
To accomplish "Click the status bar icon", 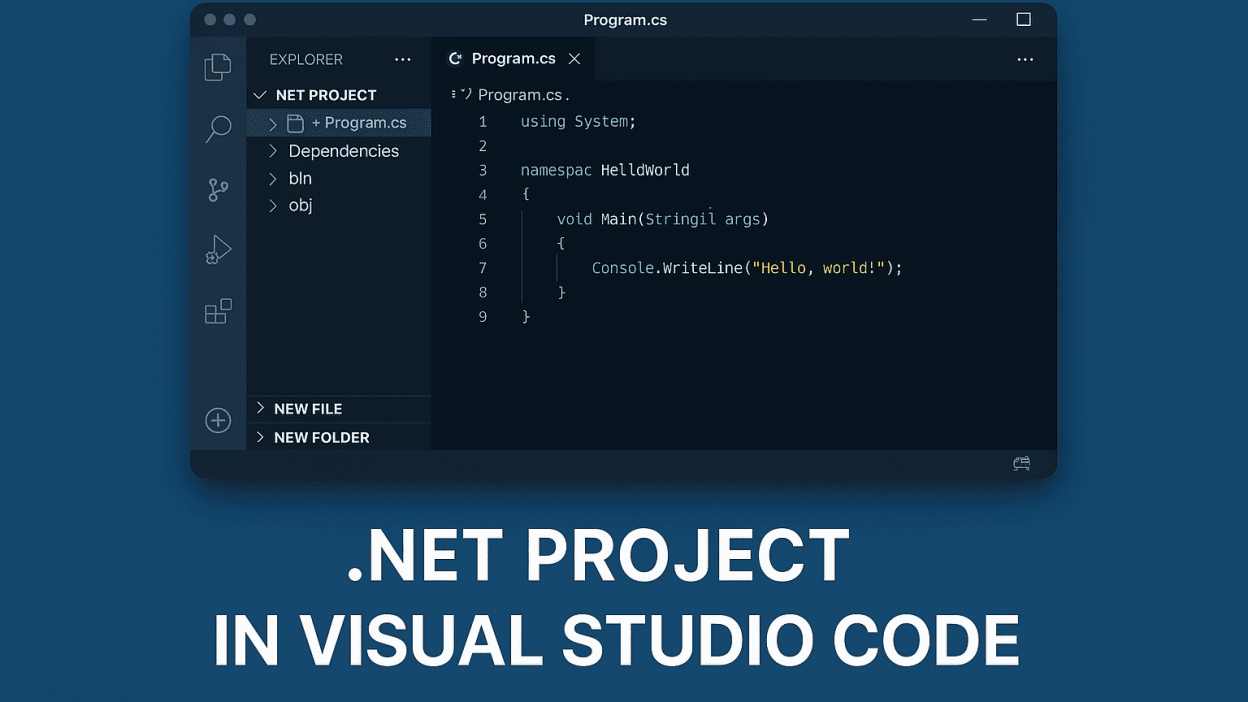I will coord(1021,464).
